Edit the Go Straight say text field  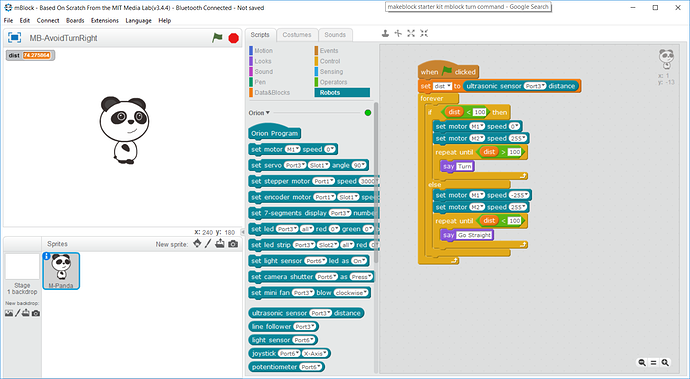pos(474,235)
